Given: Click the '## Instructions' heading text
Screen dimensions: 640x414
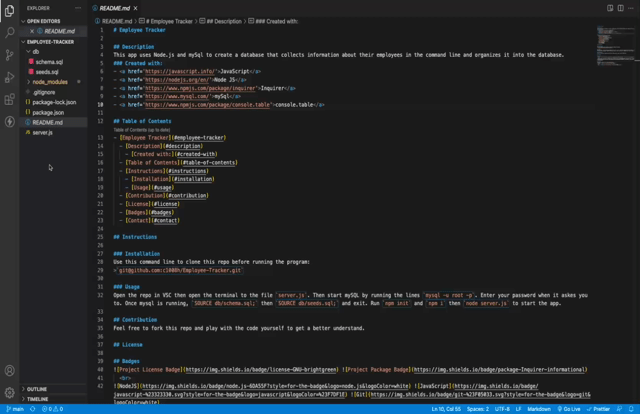Looking at the screenshot, I should tap(135, 237).
